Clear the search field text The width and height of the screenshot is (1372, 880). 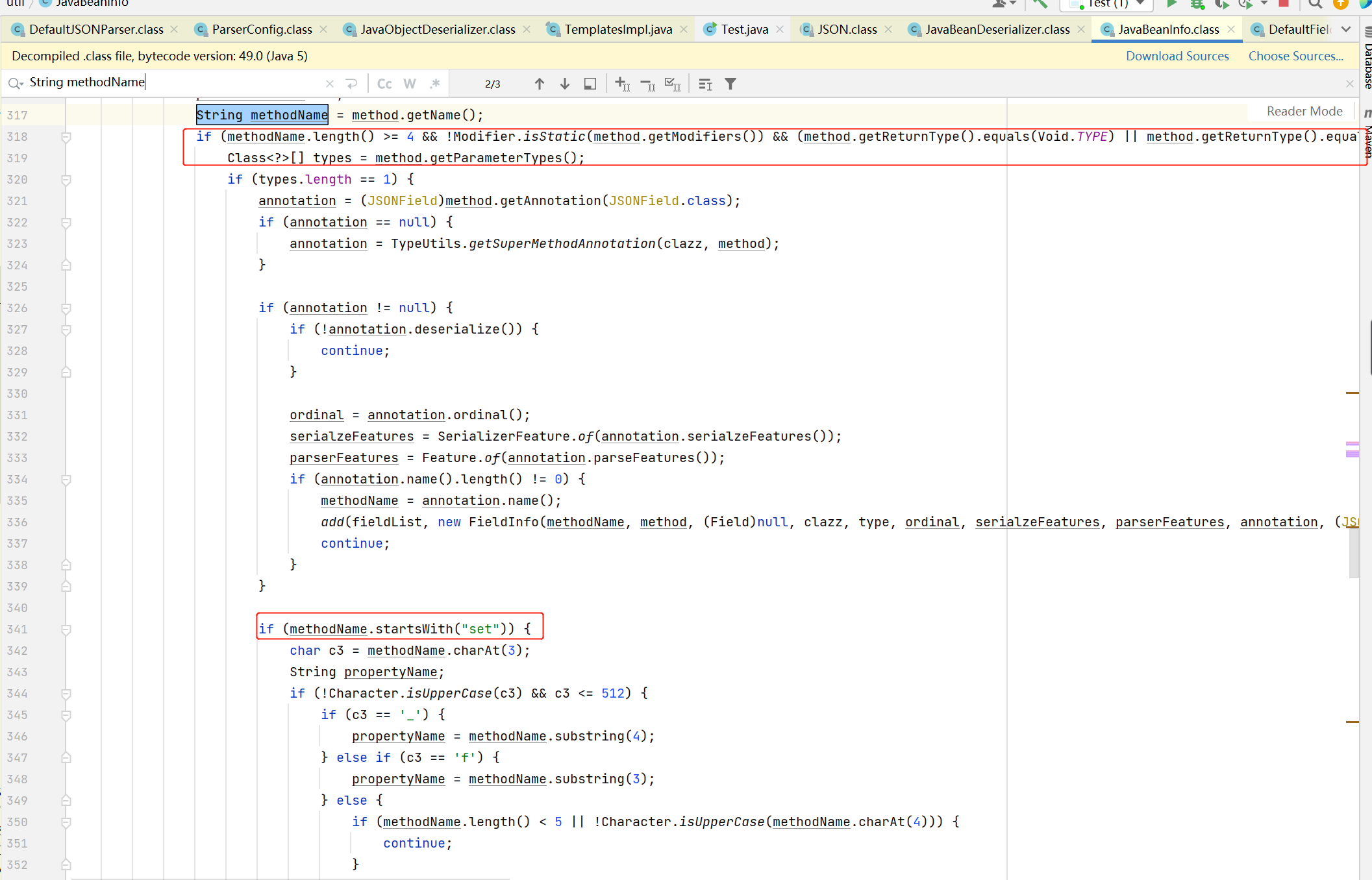pyautogui.click(x=330, y=84)
